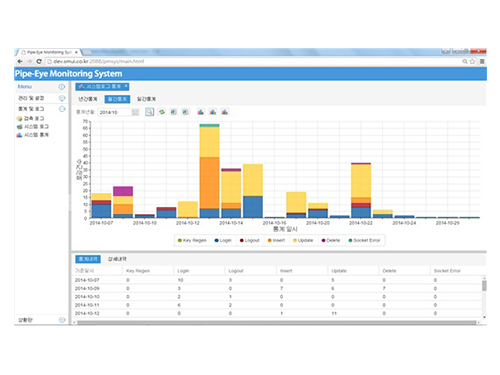Open the calendar date picker icon
This screenshot has width=500, height=375.
tap(135, 112)
